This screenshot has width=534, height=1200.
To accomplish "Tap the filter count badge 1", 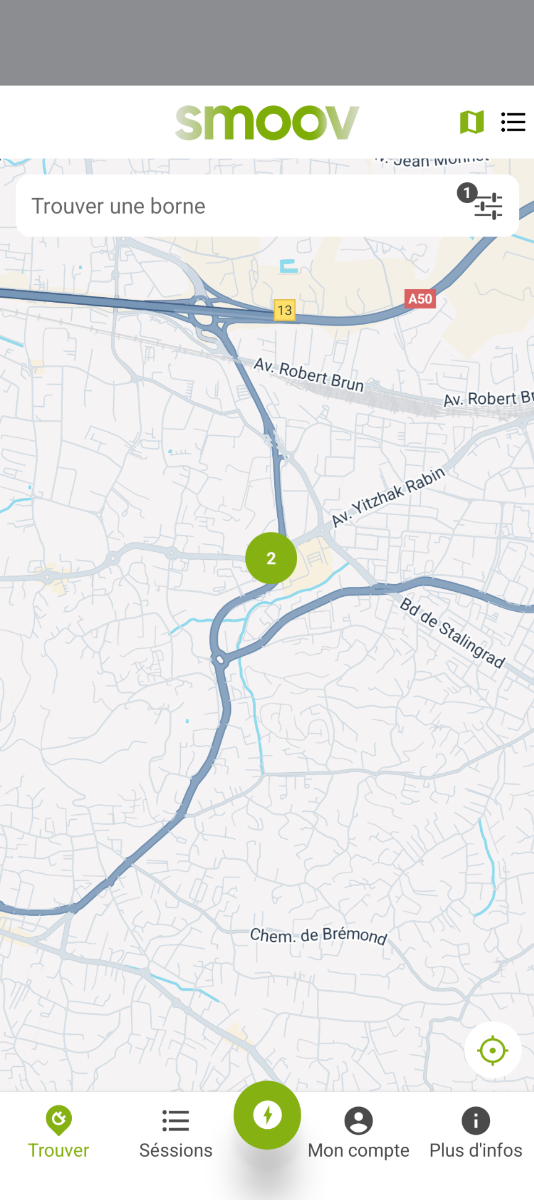I will click(x=466, y=192).
